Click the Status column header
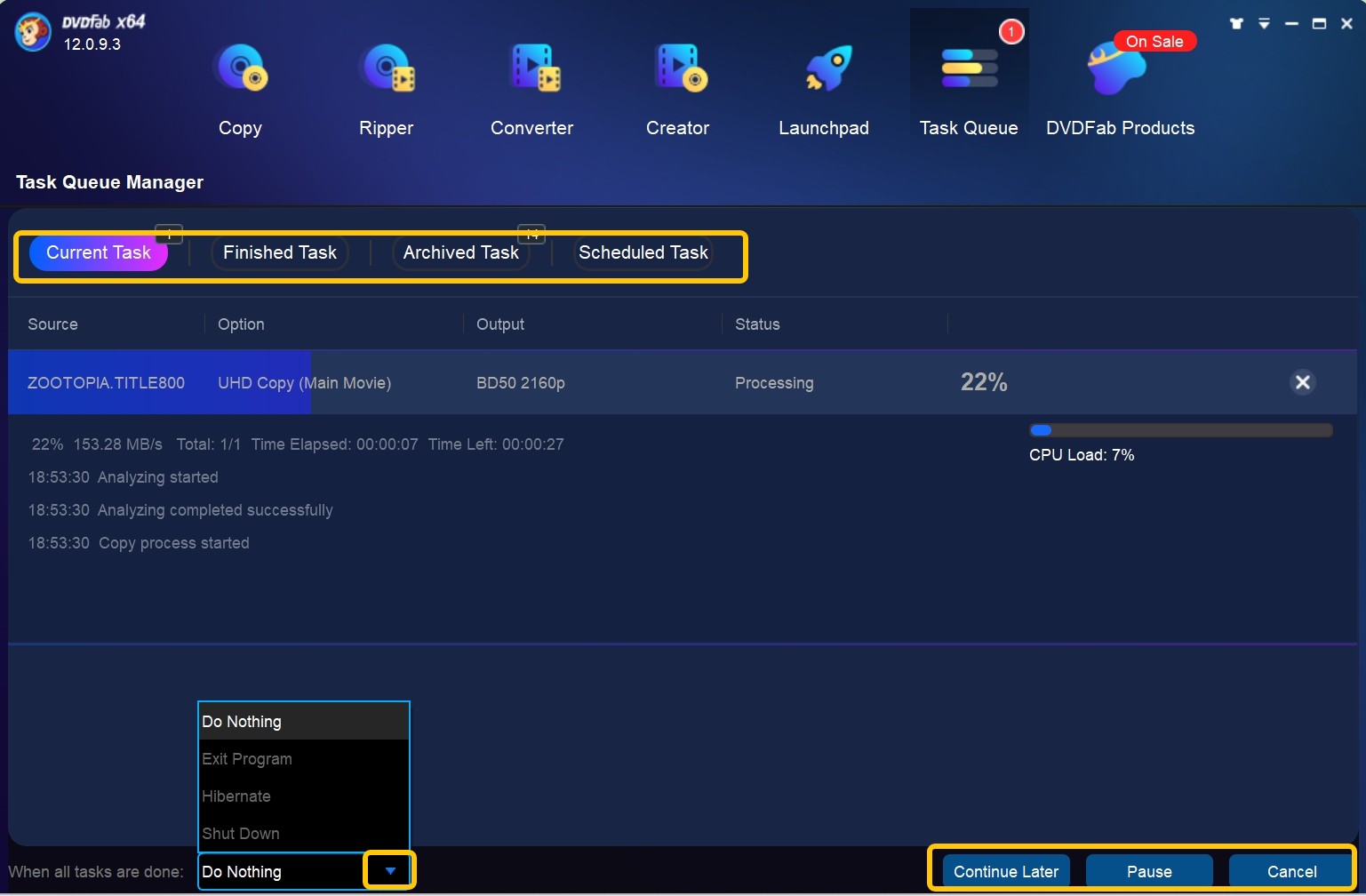 click(x=757, y=324)
